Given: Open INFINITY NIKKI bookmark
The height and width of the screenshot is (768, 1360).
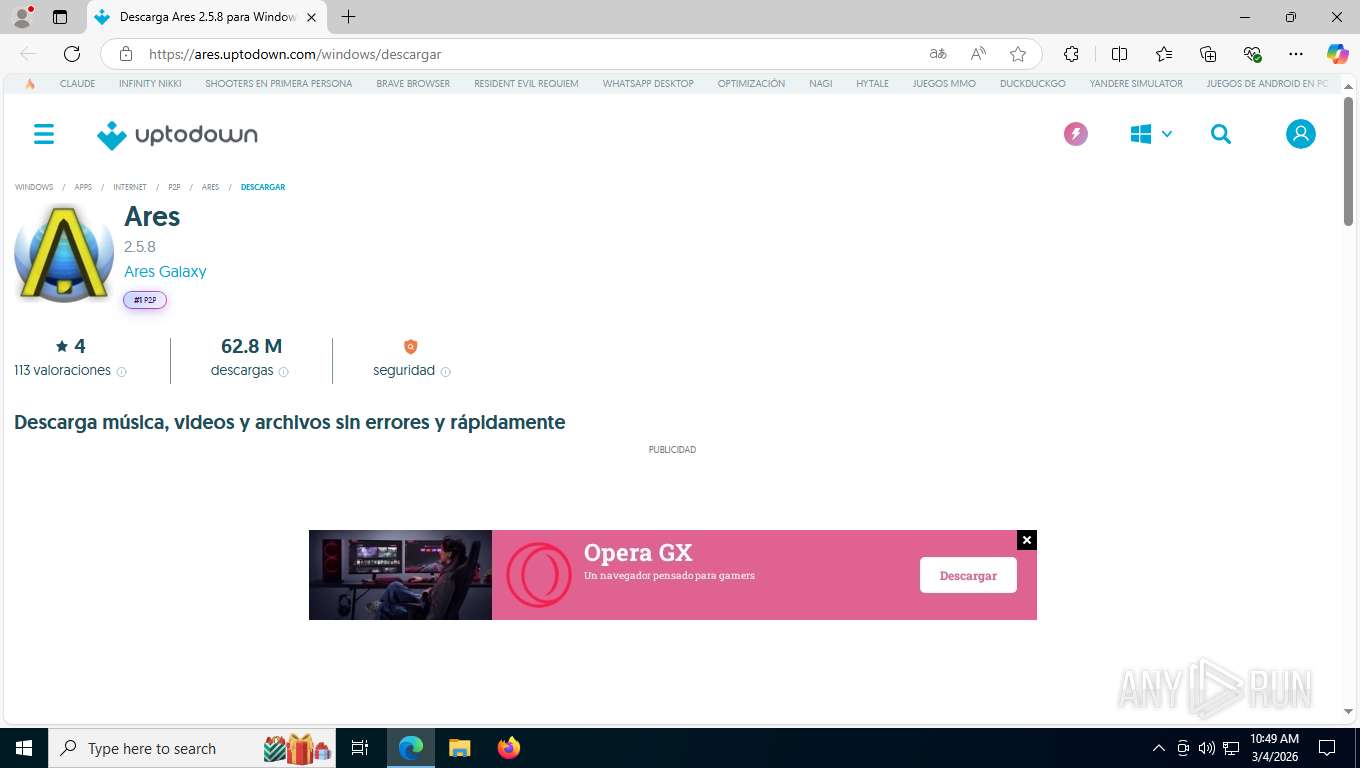Looking at the screenshot, I should (150, 84).
